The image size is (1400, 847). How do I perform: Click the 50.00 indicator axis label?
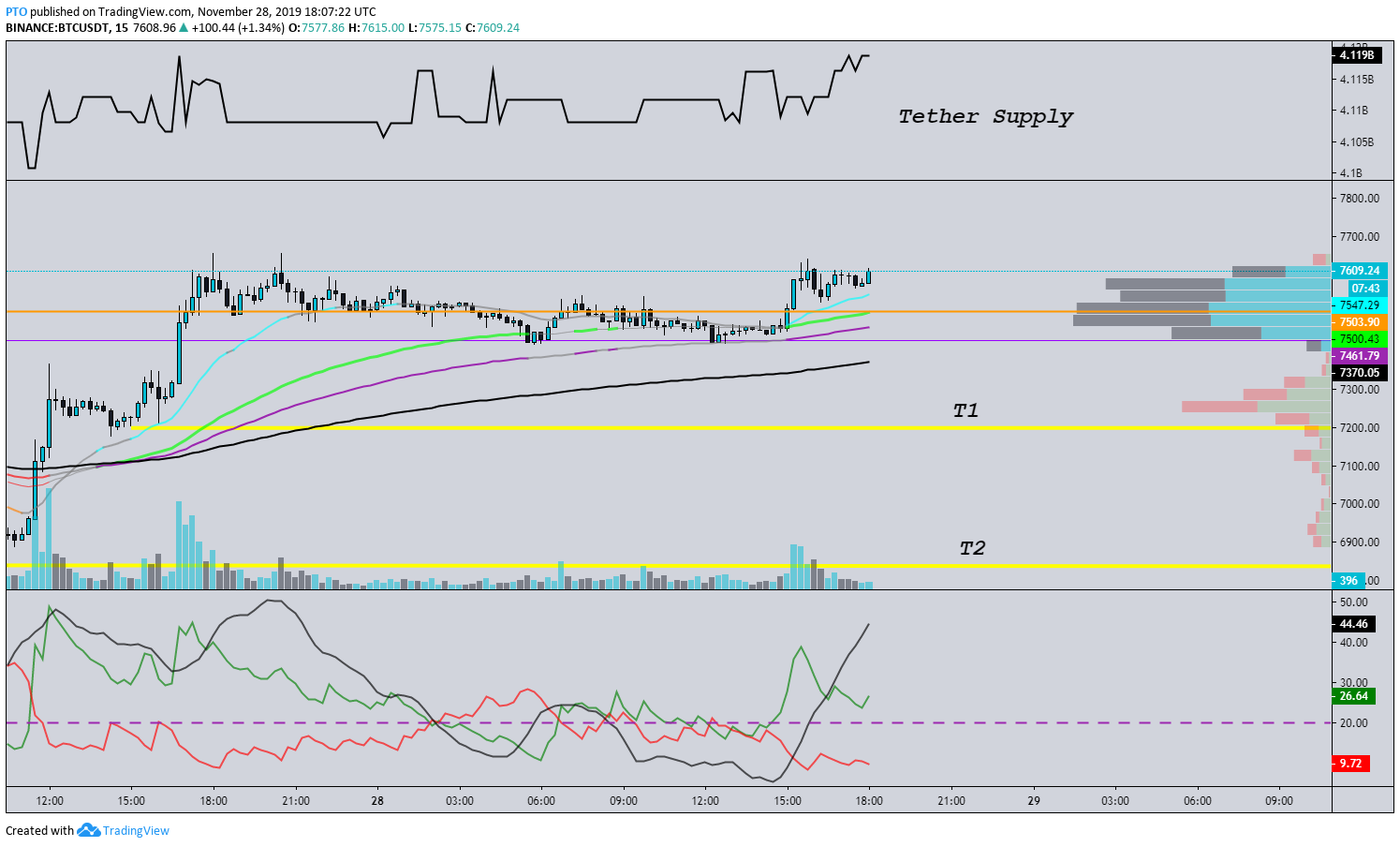click(1354, 602)
